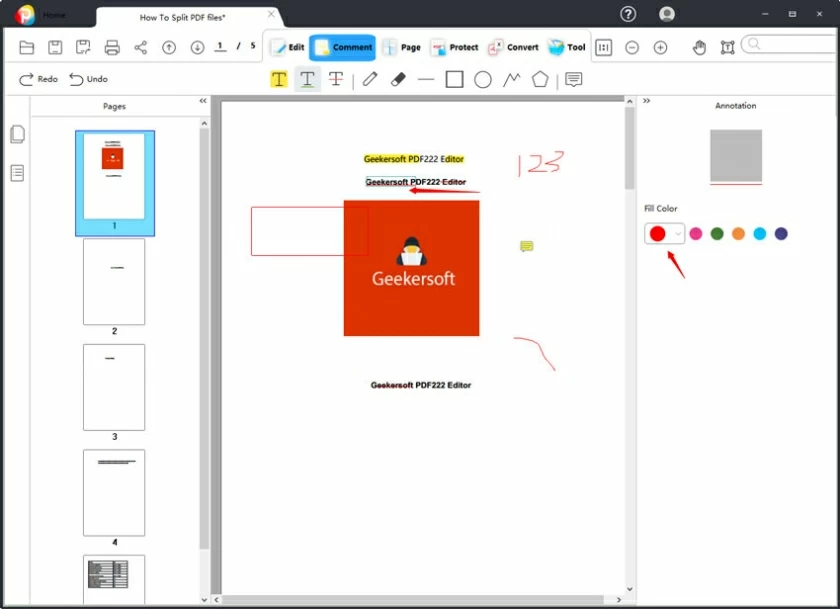Select the underline text tool
This screenshot has height=609, width=840.
click(x=307, y=79)
